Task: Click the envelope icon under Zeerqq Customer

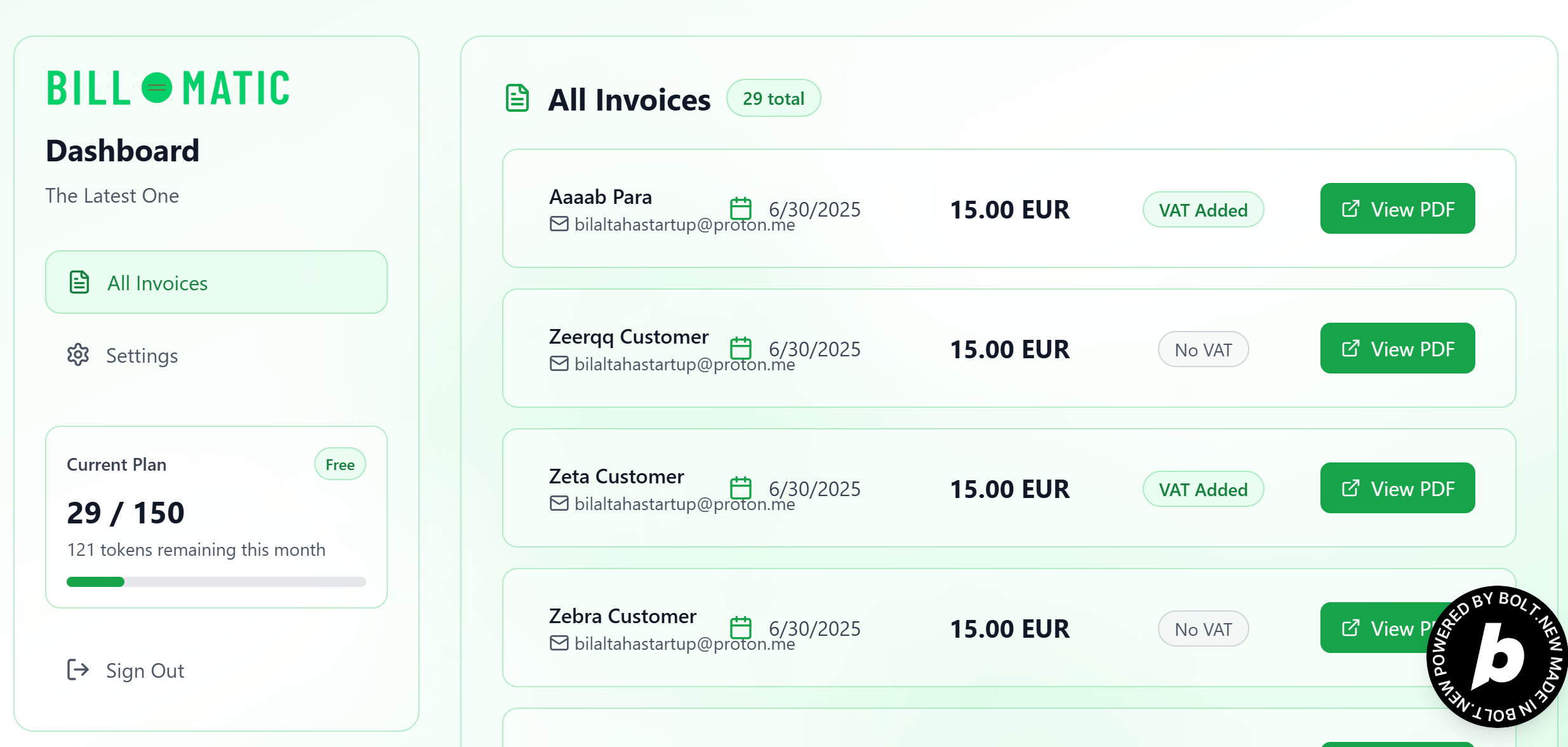Action: pyautogui.click(x=559, y=363)
